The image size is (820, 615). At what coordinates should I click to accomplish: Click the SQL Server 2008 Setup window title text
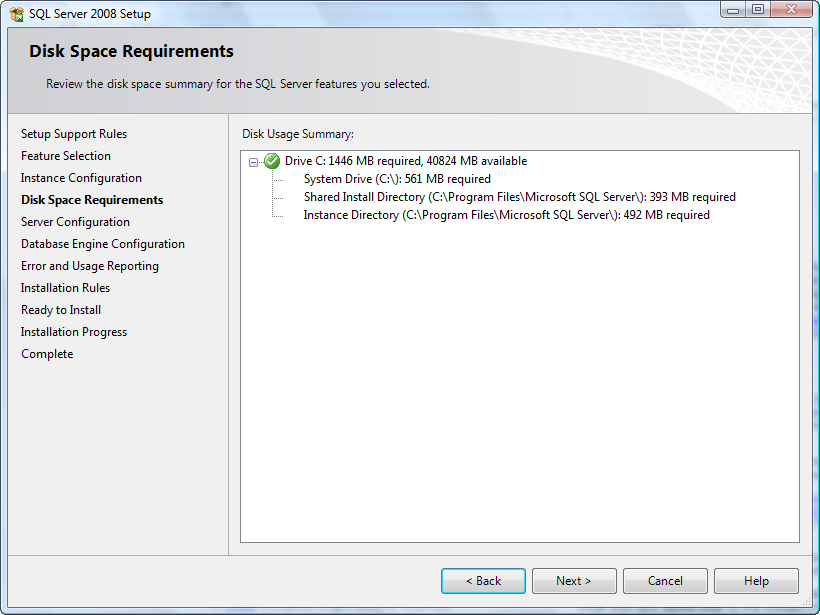tap(90, 14)
